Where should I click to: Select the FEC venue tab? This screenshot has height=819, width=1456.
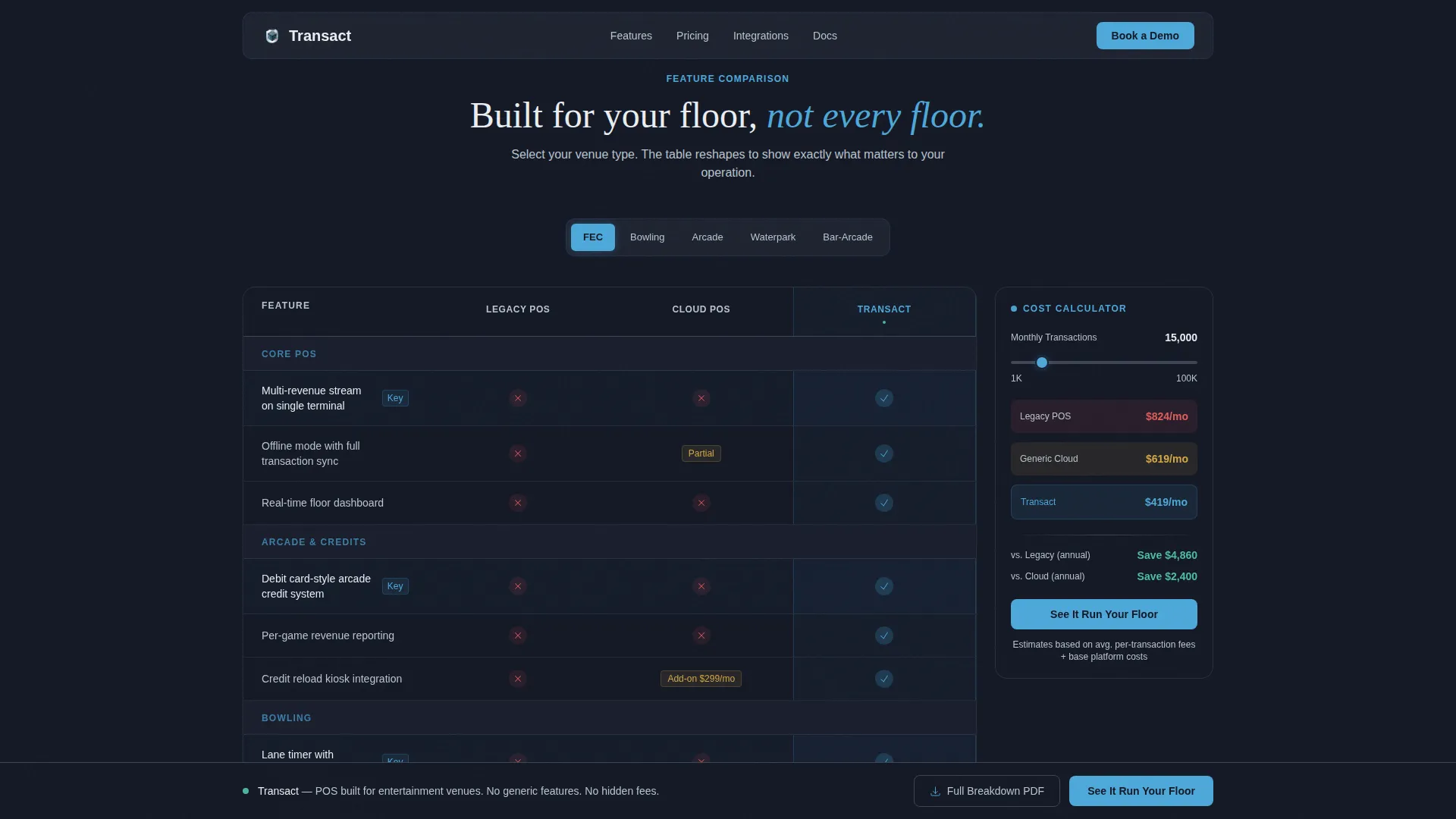[x=593, y=237]
